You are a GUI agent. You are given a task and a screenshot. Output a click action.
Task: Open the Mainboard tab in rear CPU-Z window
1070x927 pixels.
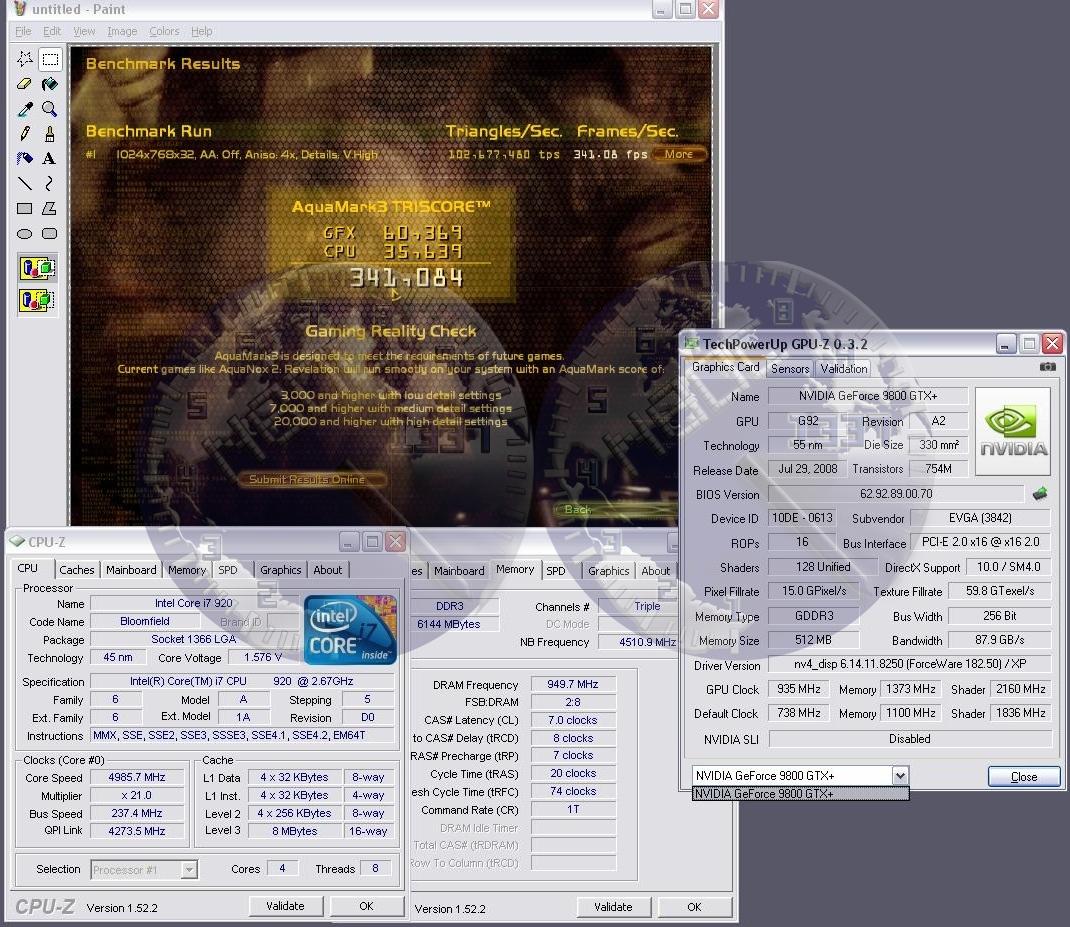pos(459,571)
